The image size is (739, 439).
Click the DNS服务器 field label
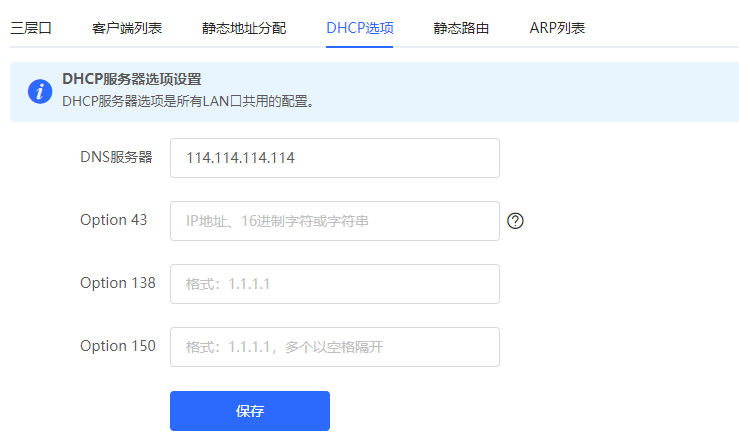116,157
